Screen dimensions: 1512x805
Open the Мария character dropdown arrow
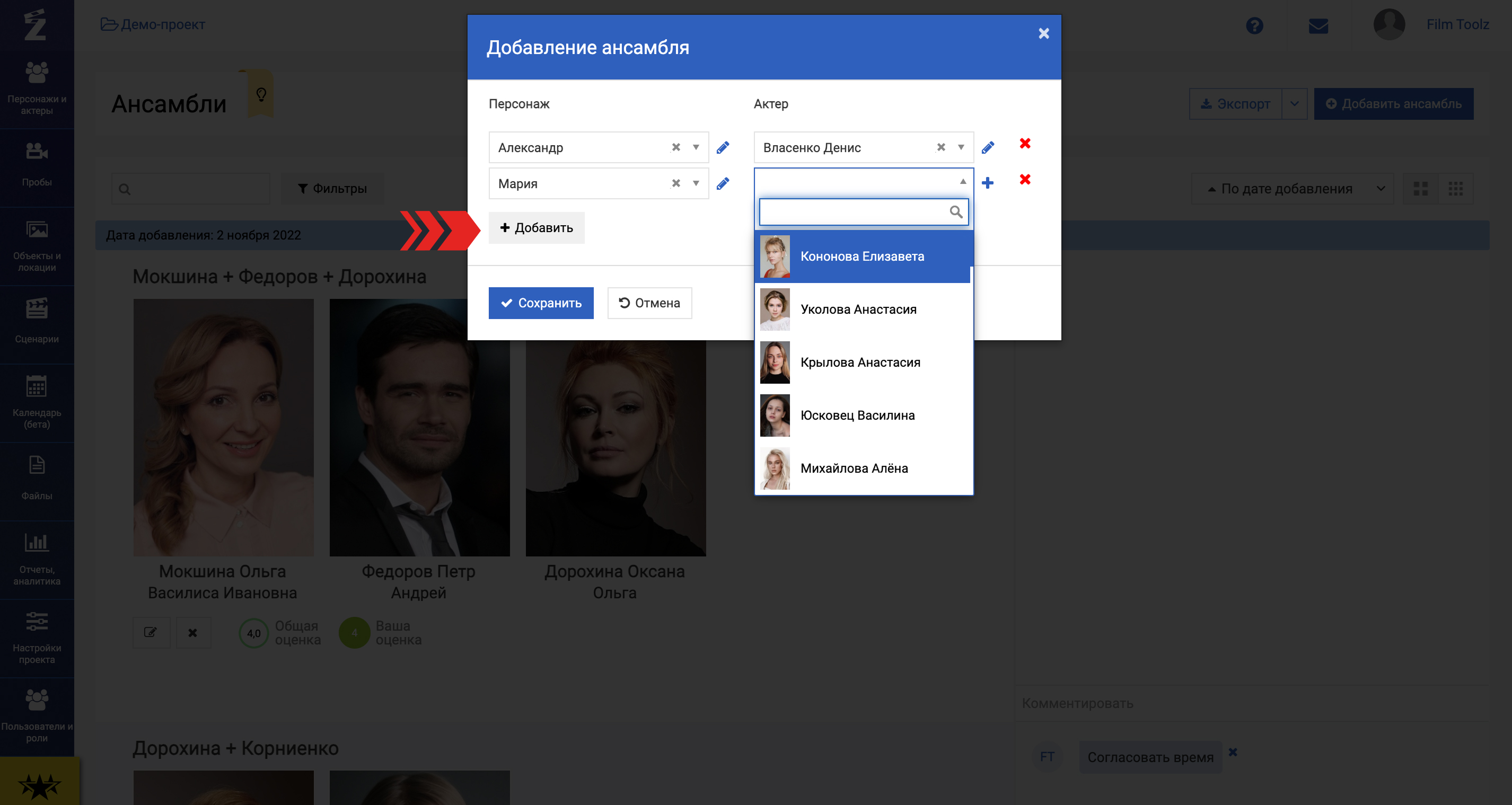(696, 184)
